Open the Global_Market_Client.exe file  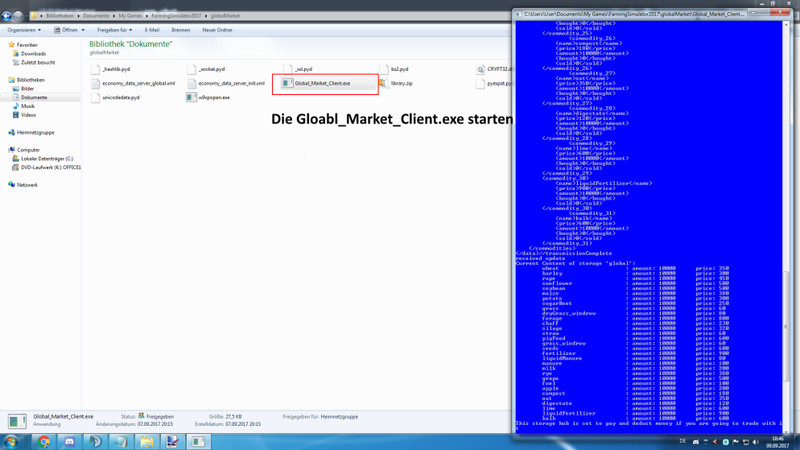click(322, 84)
